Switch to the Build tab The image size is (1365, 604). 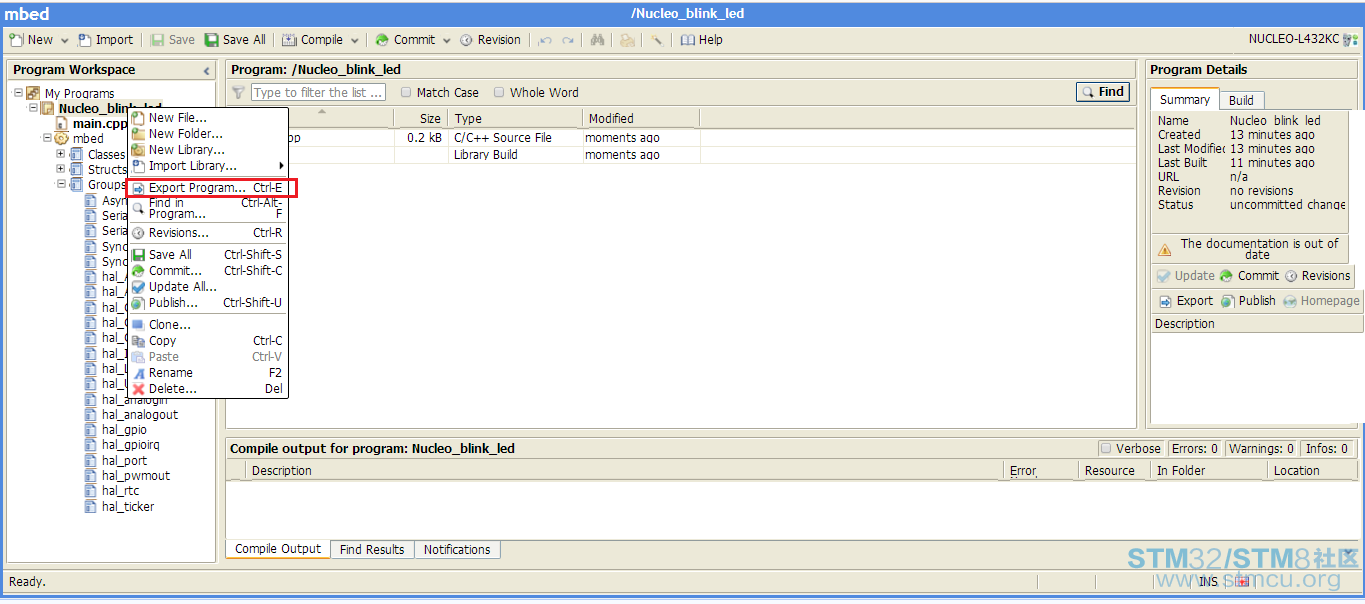coord(1241,101)
